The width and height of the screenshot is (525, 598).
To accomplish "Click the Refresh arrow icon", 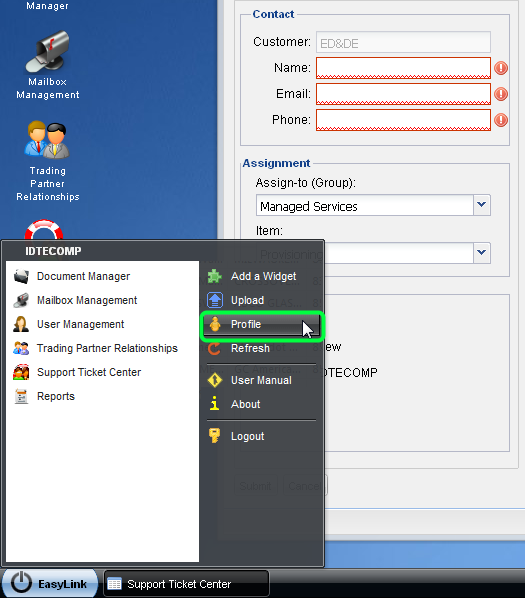I will pyautogui.click(x=215, y=348).
